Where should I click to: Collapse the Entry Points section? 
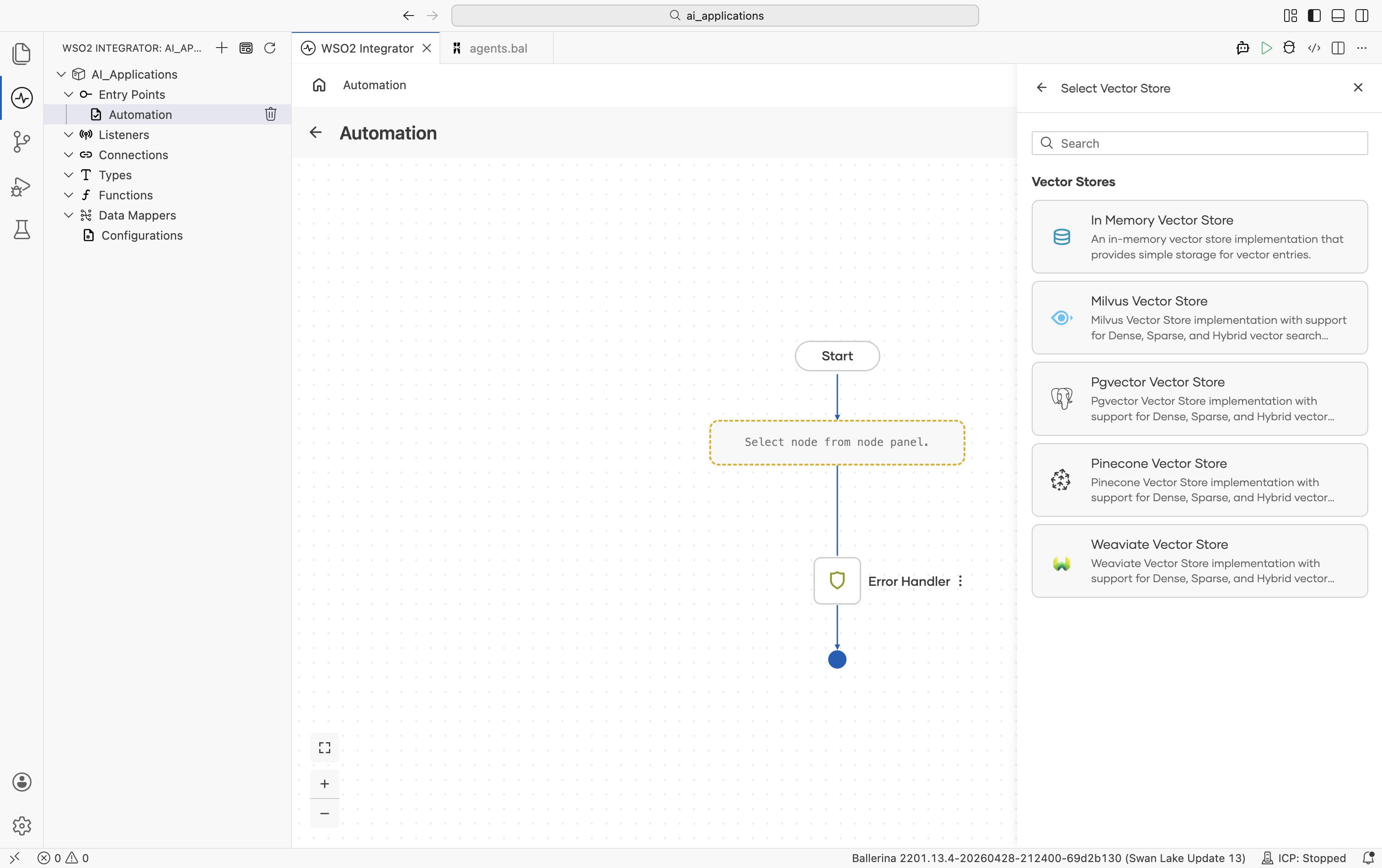click(68, 94)
